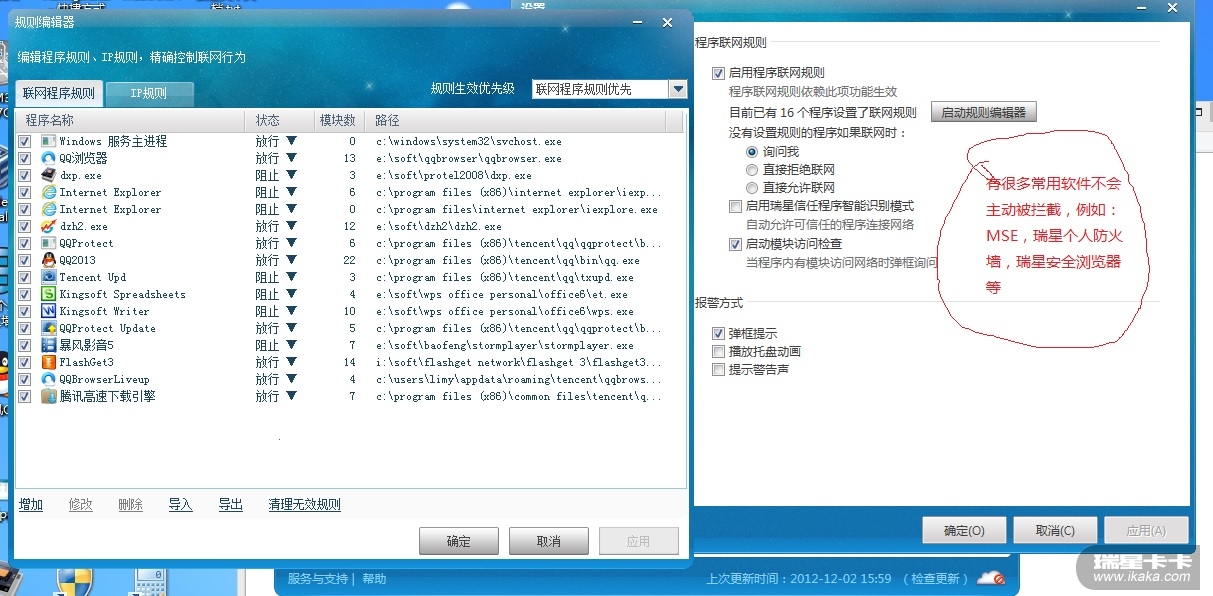The width and height of the screenshot is (1213, 596).
Task: Open the 规则生效优先级 dropdown
Action: [x=678, y=89]
